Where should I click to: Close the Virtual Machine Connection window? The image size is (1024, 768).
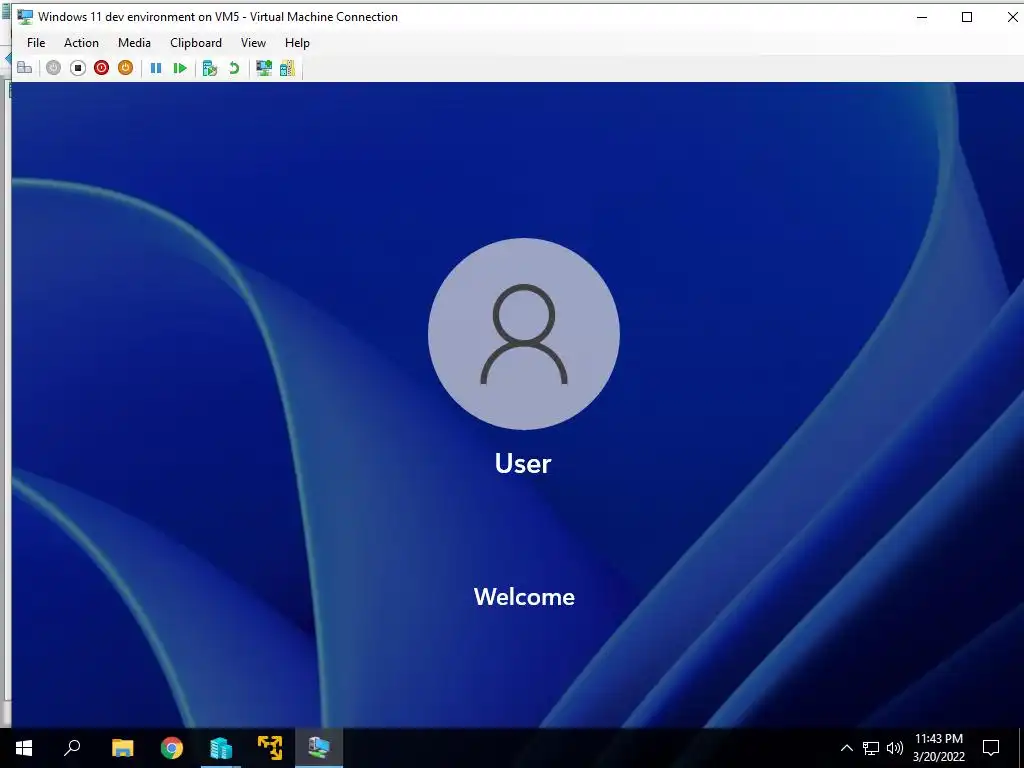pos(1012,17)
